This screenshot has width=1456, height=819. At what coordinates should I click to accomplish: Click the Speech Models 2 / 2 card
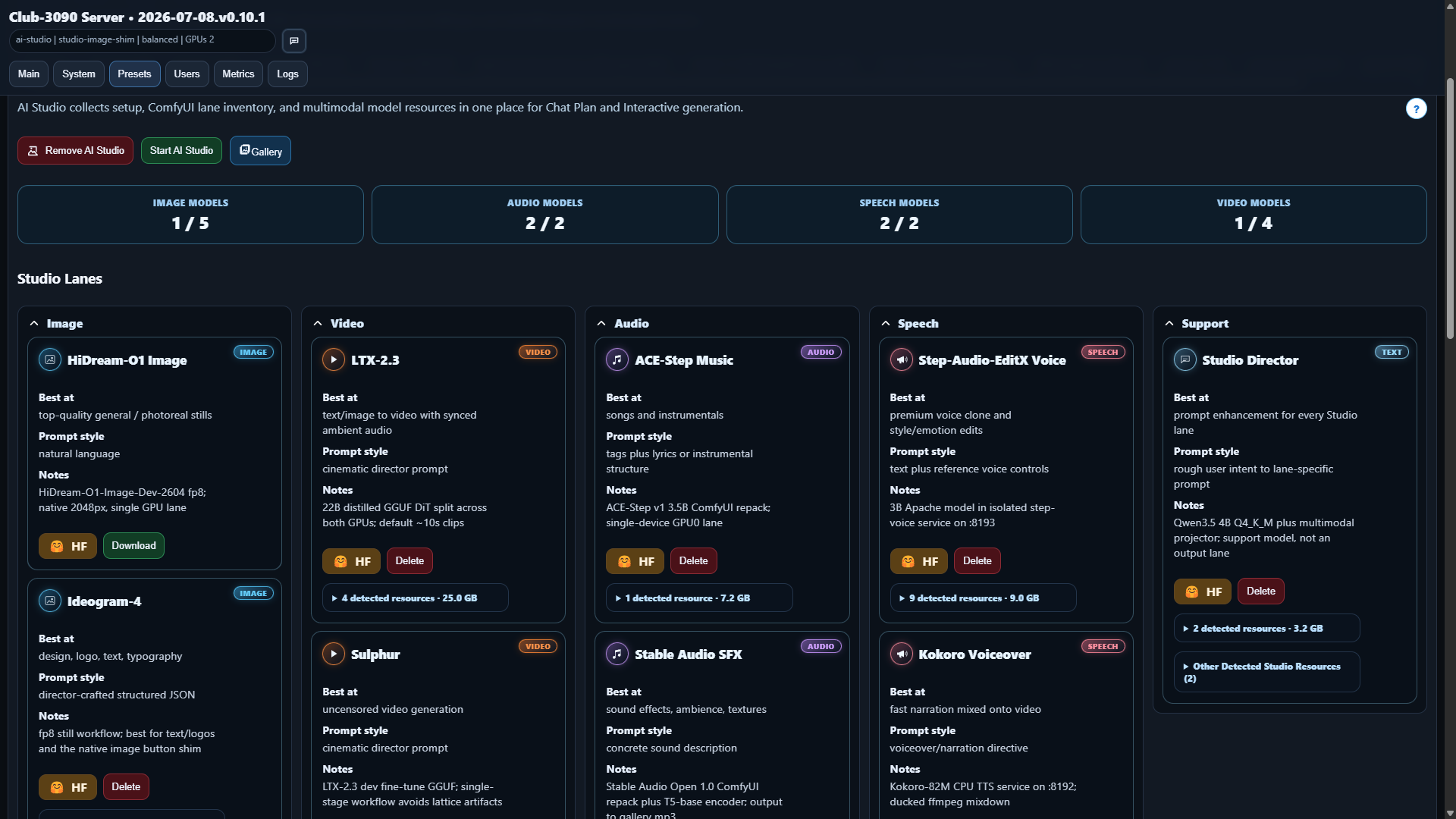pyautogui.click(x=899, y=215)
